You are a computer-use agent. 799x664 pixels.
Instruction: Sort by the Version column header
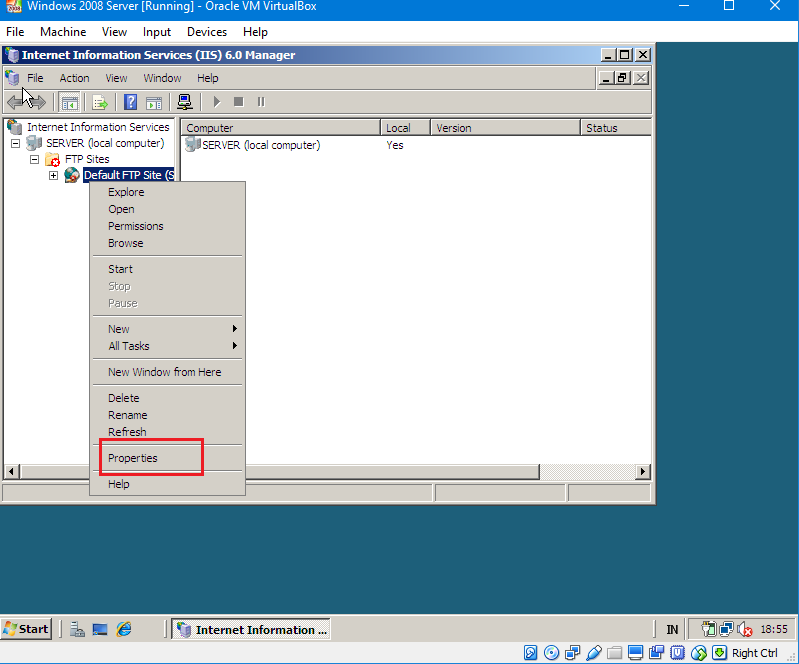click(x=505, y=128)
